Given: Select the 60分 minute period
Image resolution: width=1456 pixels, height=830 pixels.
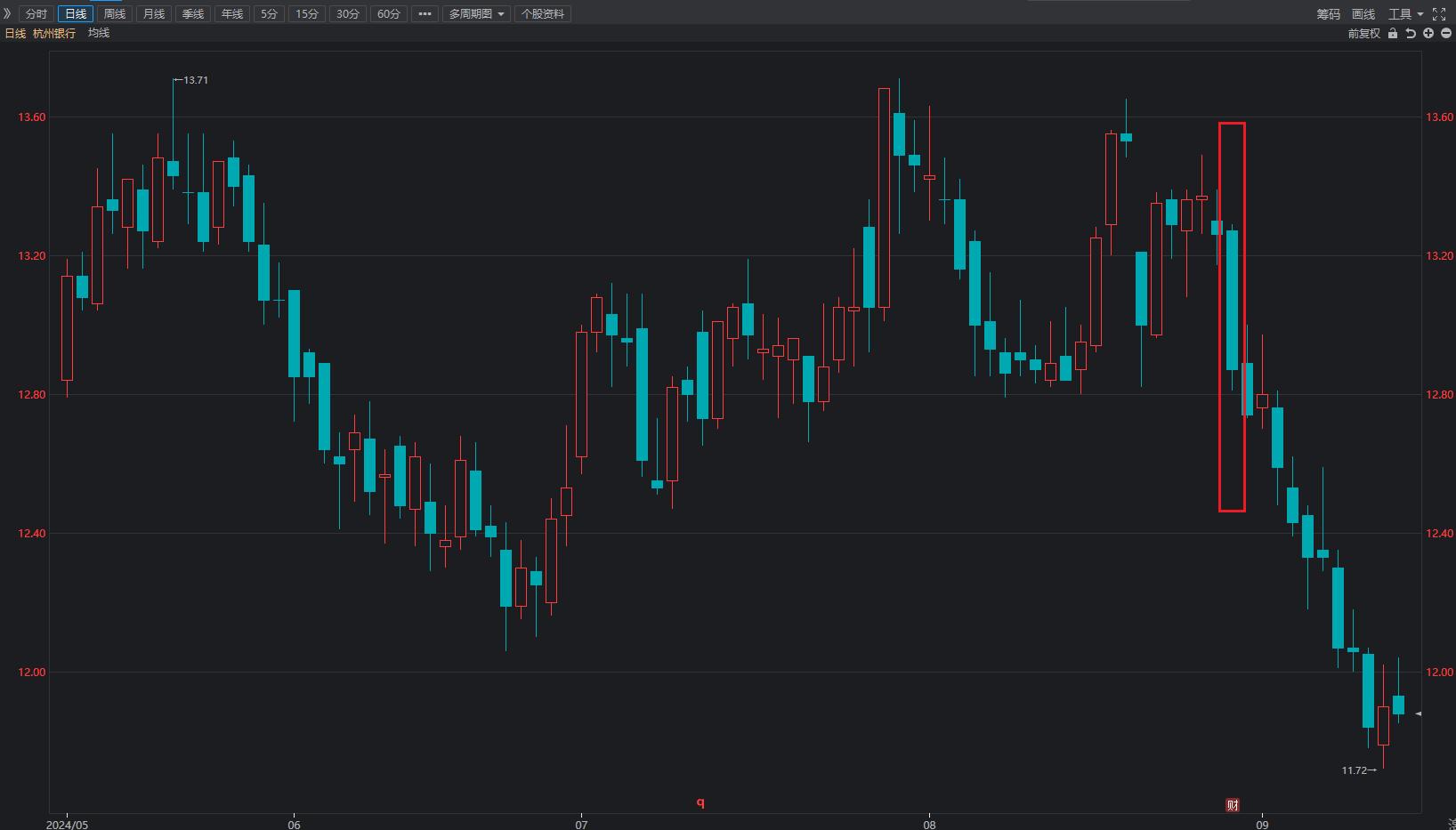Looking at the screenshot, I should (x=389, y=14).
